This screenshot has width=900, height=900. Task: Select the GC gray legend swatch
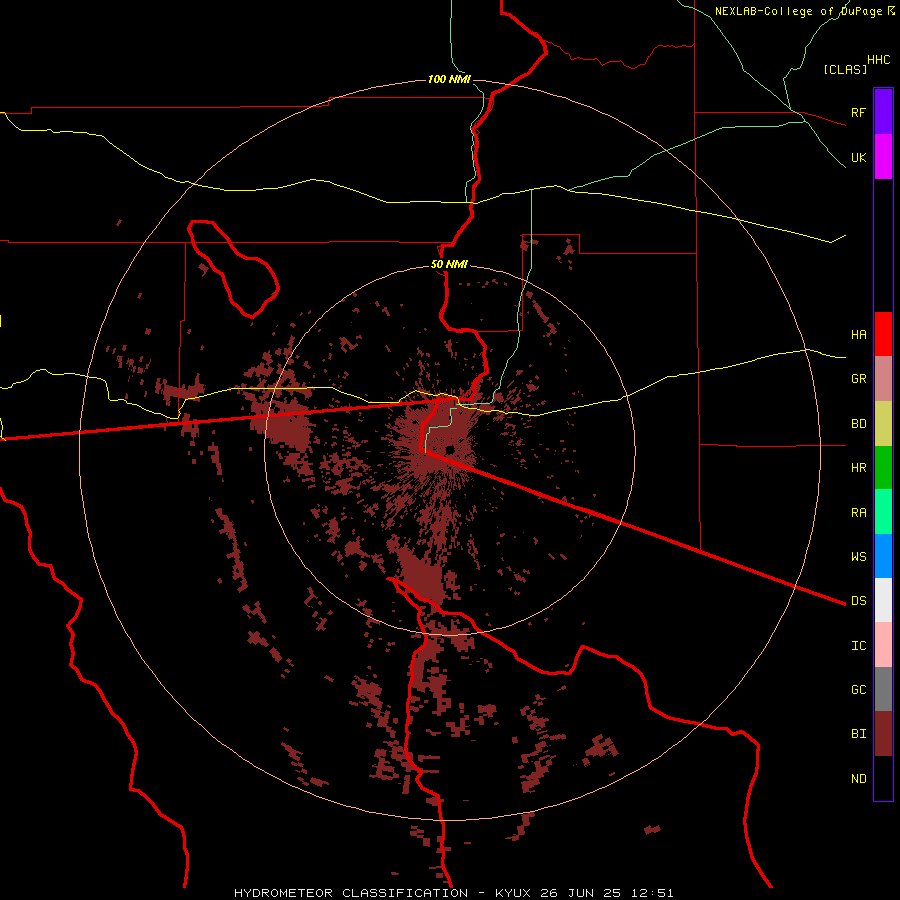(x=883, y=689)
